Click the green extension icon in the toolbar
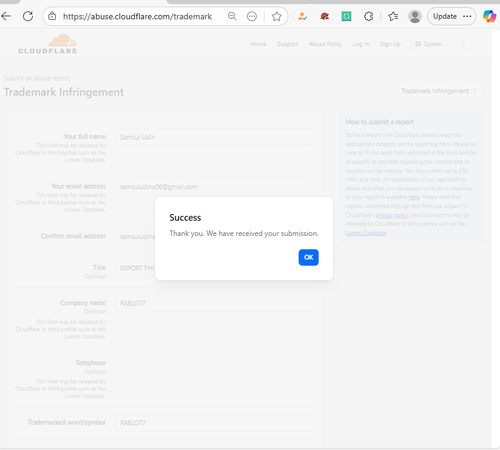Screen dimensions: 500x450 (346, 16)
